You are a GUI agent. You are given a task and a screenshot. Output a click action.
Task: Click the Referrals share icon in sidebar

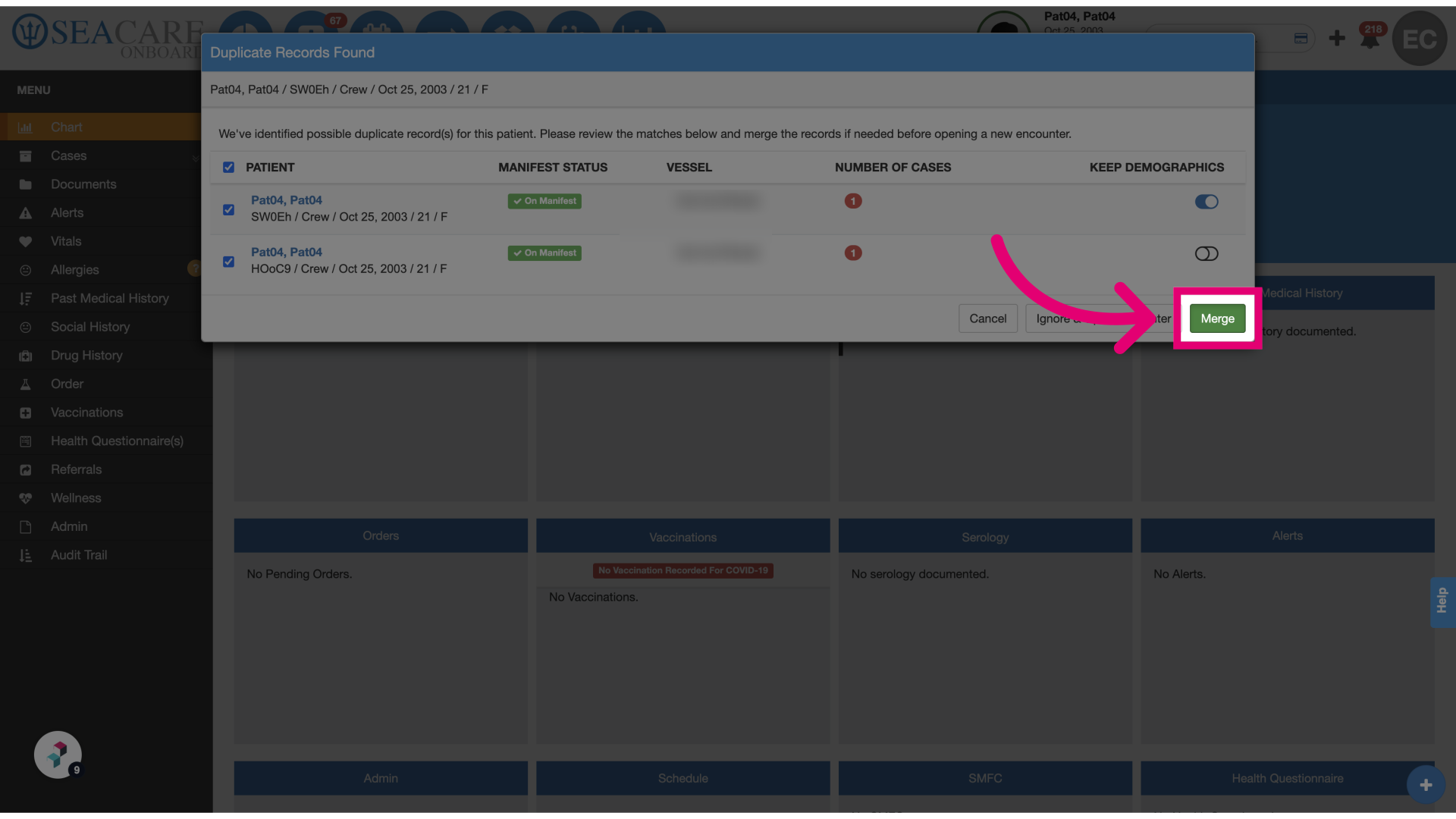25,469
